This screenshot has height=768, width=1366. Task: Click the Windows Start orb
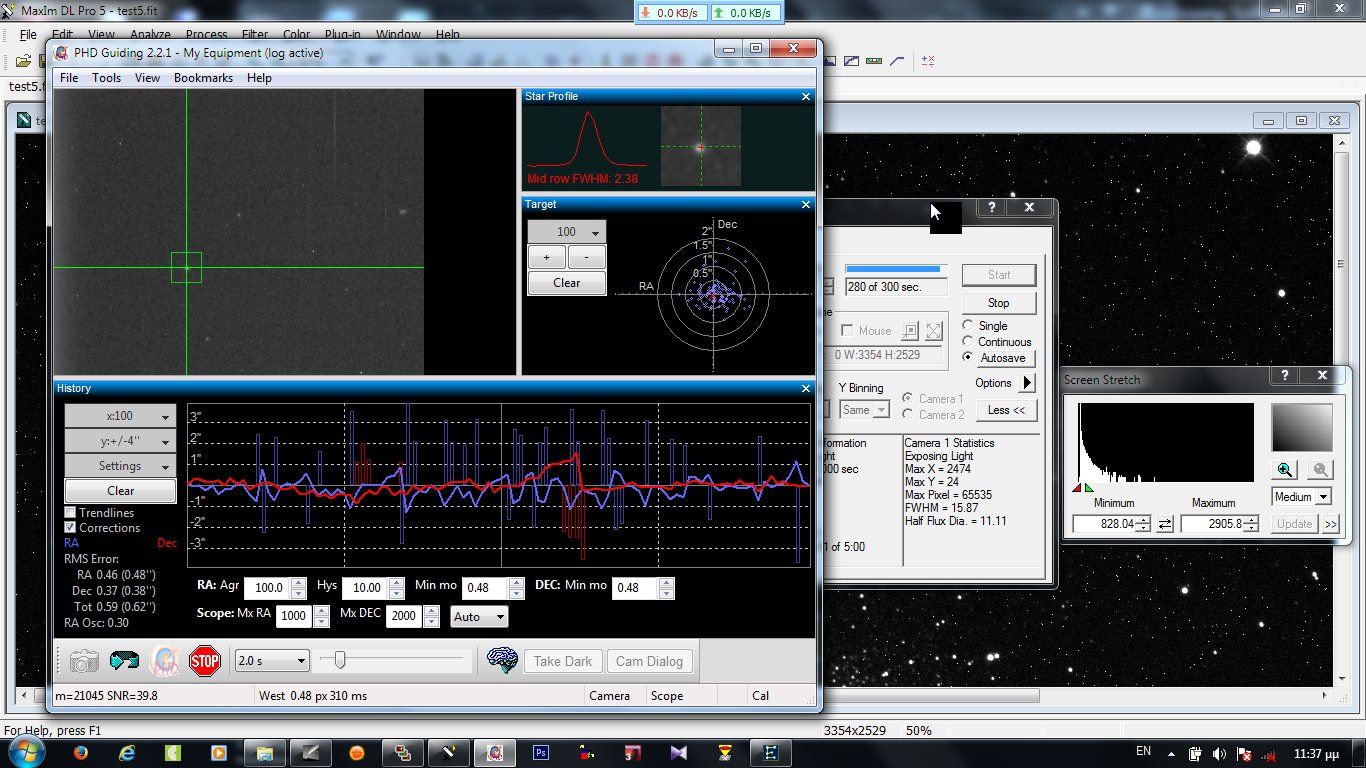pos(24,752)
